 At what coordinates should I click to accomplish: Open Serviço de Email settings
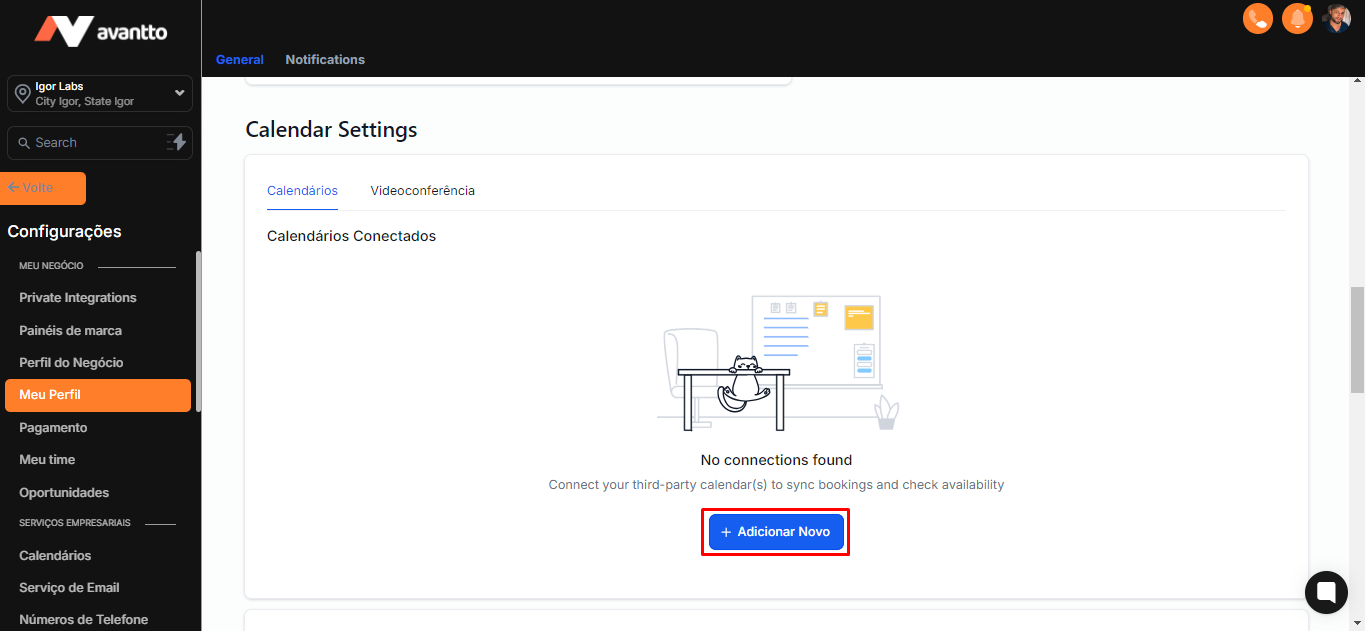pyautogui.click(x=69, y=588)
